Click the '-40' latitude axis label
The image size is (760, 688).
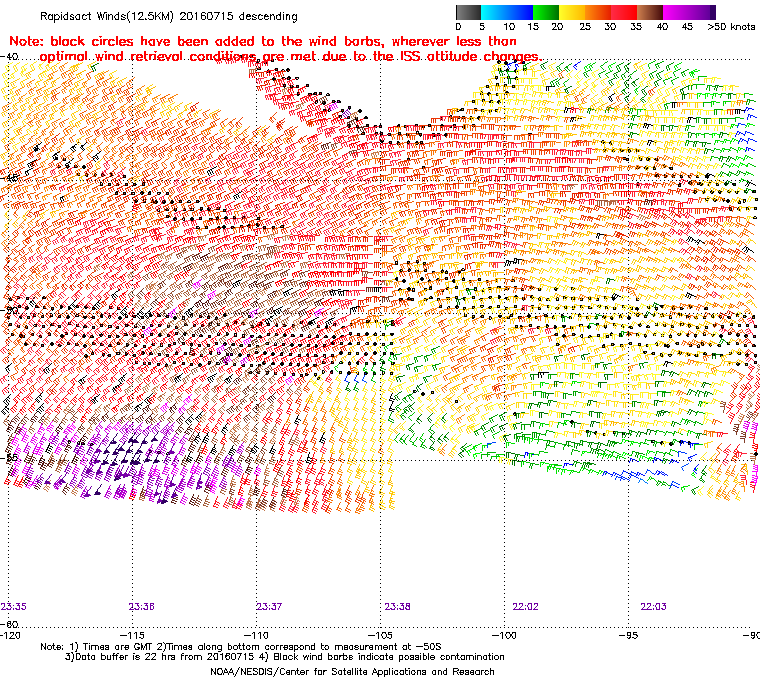tap(10, 57)
